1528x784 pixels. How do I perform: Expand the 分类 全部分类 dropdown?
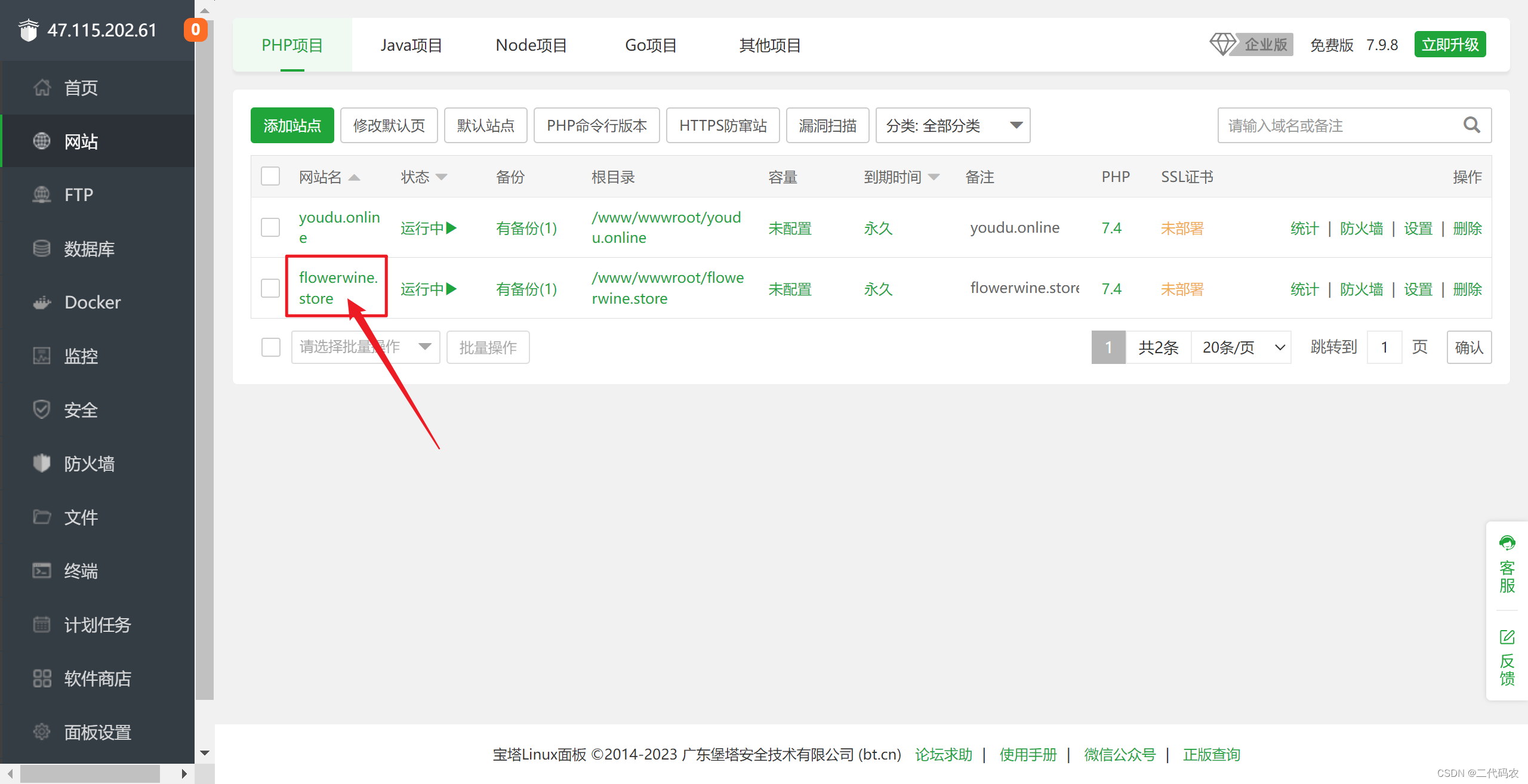953,125
